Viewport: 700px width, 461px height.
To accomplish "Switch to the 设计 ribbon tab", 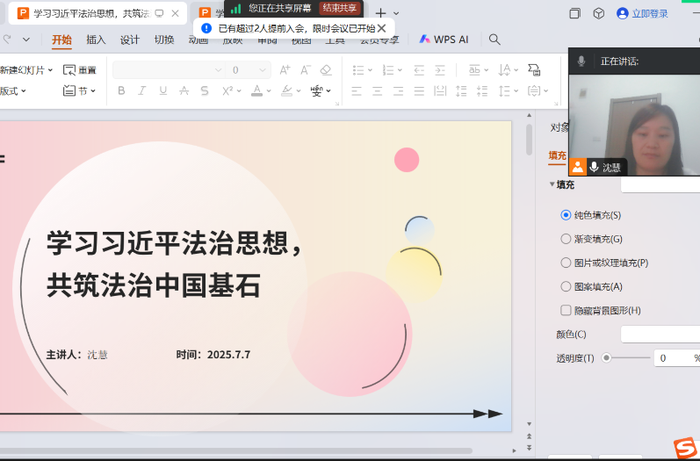I will [x=130, y=40].
